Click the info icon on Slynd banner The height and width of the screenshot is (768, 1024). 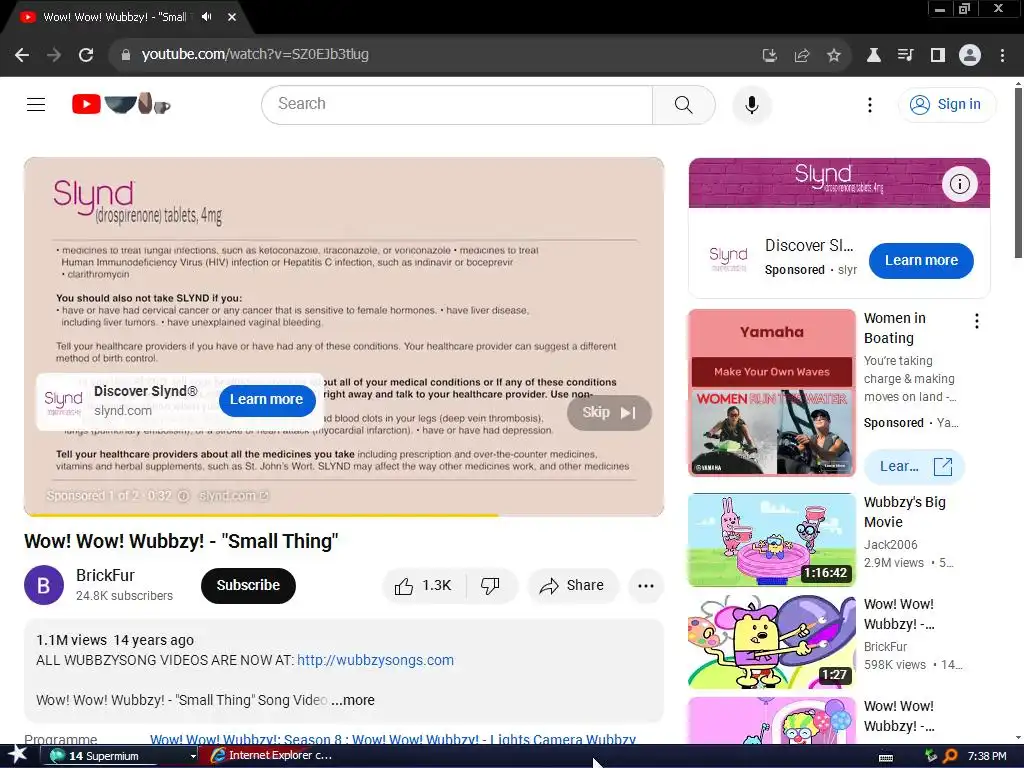959,184
